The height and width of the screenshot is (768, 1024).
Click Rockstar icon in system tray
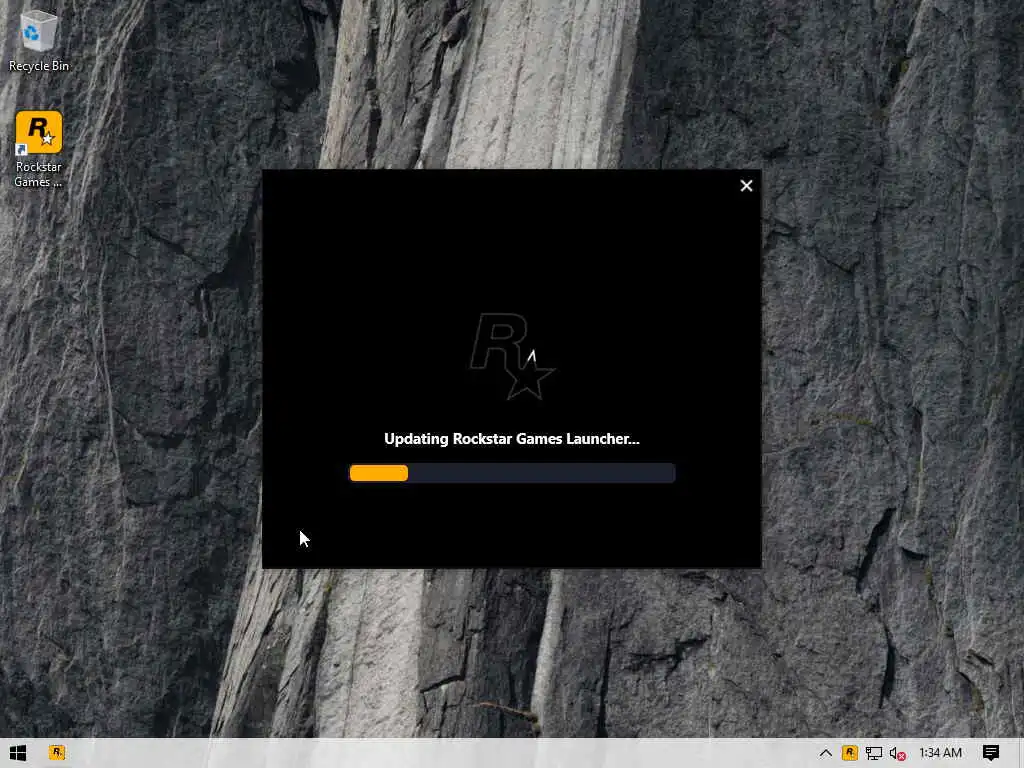coord(850,753)
